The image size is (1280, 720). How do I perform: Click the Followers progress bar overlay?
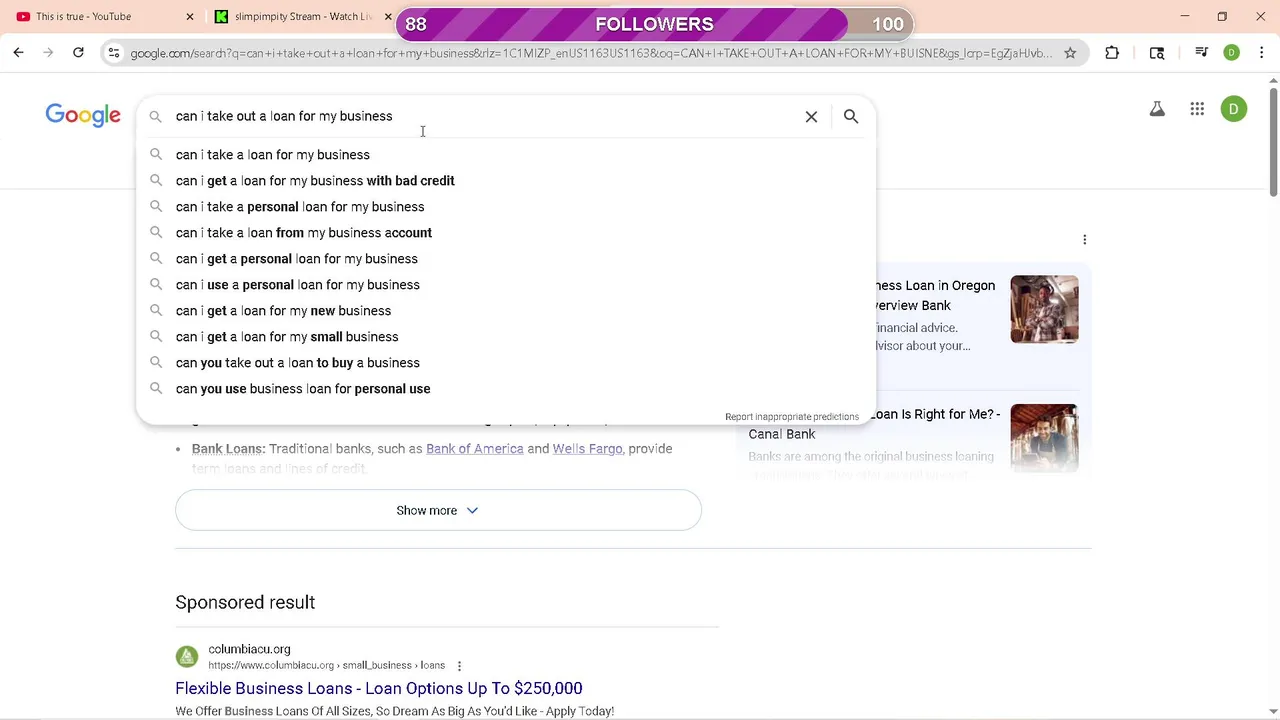(654, 24)
